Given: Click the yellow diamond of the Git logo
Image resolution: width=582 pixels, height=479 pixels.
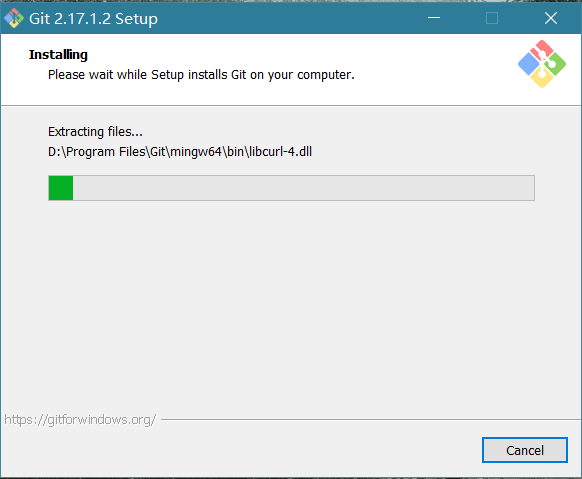Looking at the screenshot, I should coord(542,78).
